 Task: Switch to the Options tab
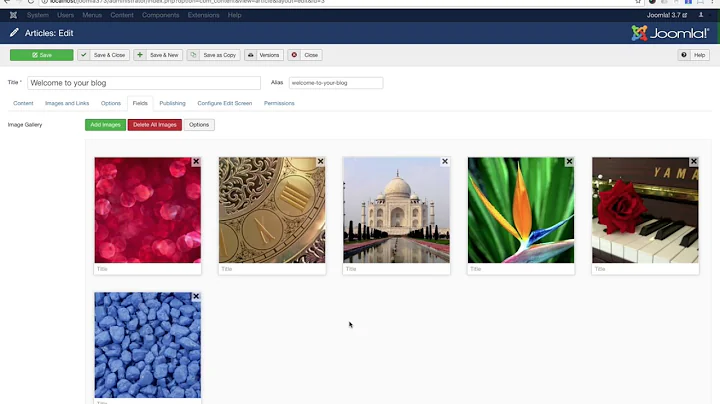[x=111, y=103]
